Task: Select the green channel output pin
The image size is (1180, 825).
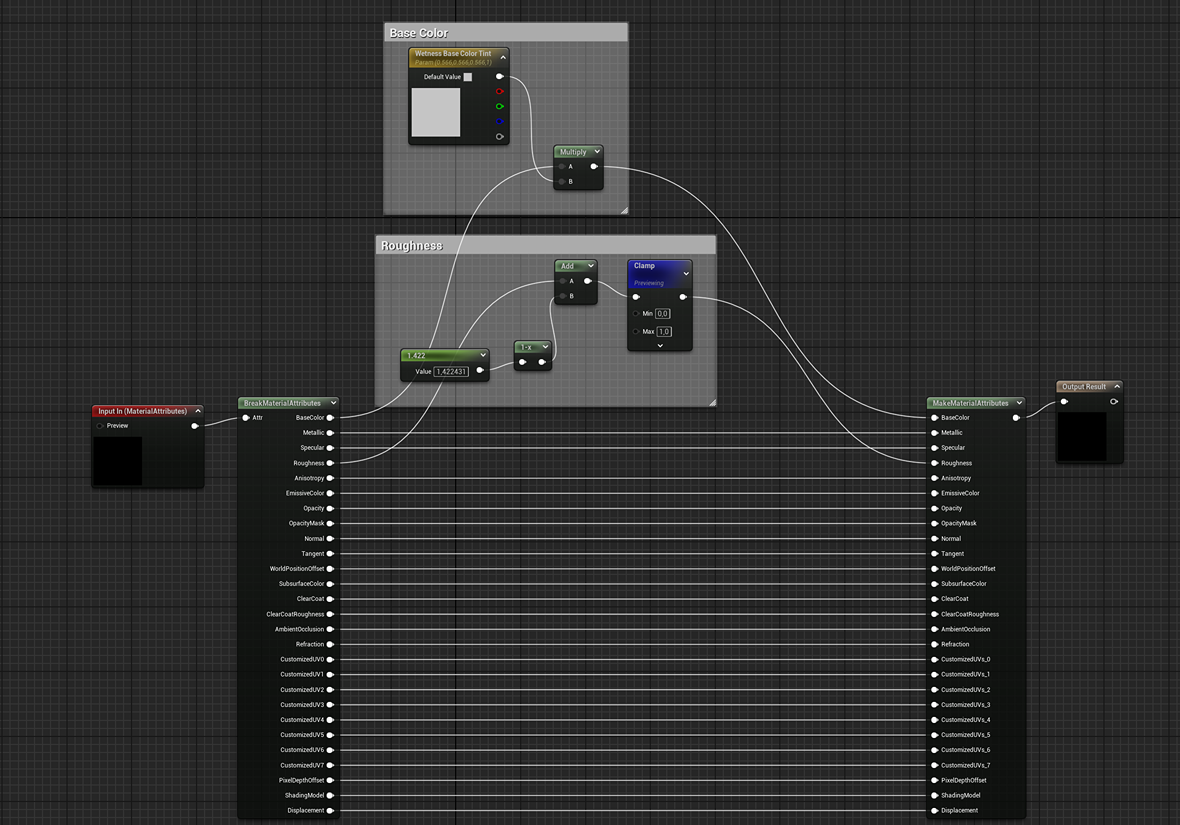Action: (499, 106)
